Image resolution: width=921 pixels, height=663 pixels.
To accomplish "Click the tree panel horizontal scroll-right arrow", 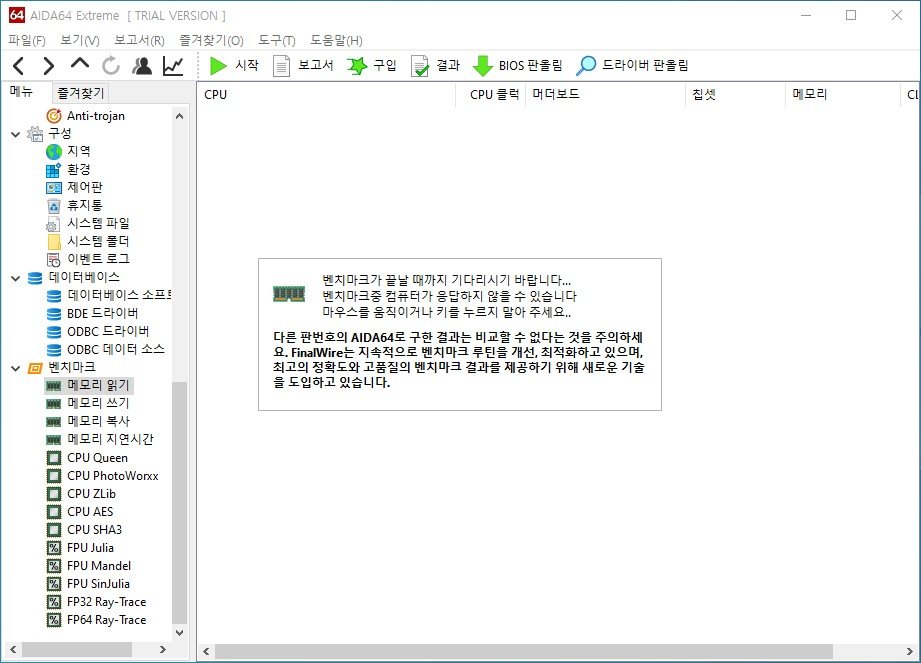I will pyautogui.click(x=163, y=649).
